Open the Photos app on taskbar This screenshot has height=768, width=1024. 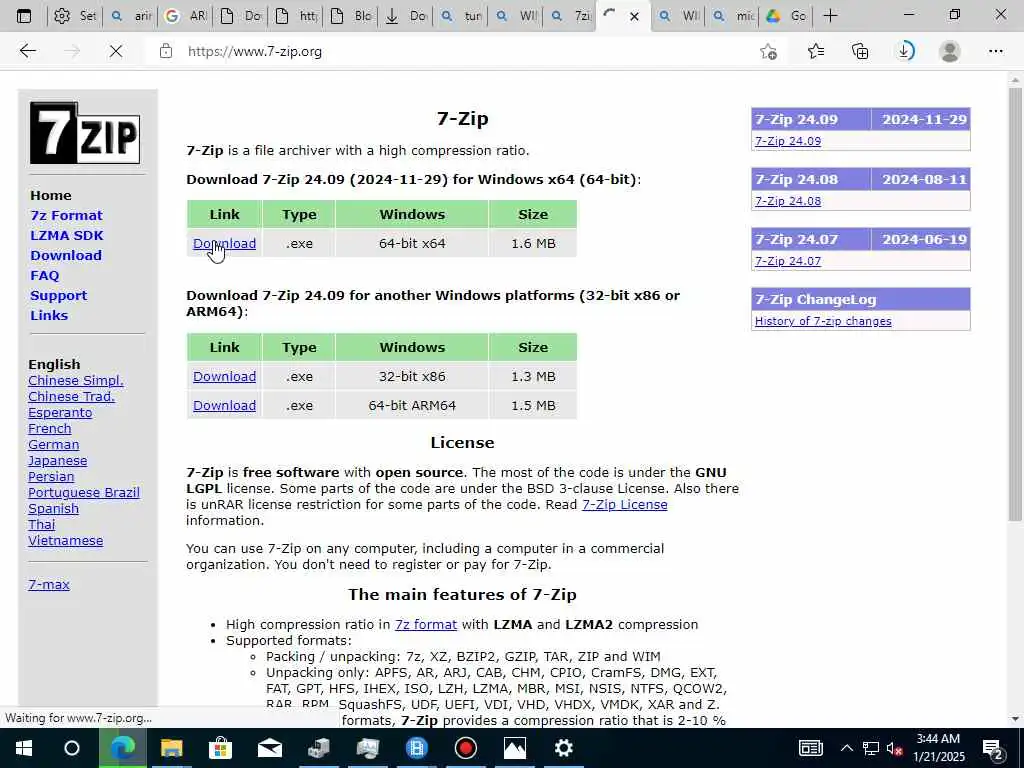click(x=515, y=748)
